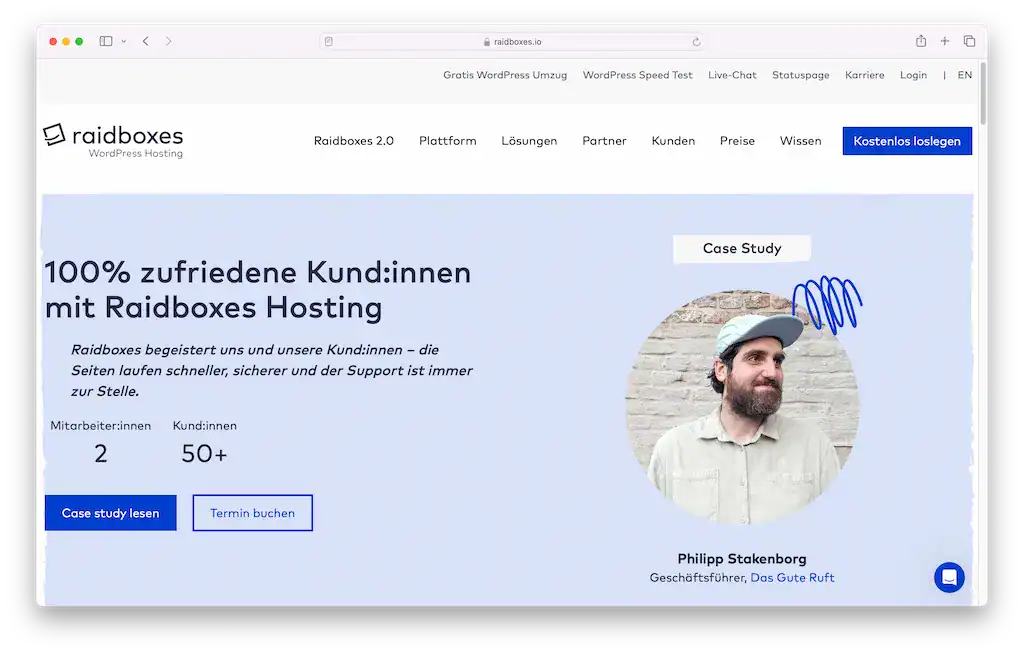Show the tab overview icon

tap(969, 41)
